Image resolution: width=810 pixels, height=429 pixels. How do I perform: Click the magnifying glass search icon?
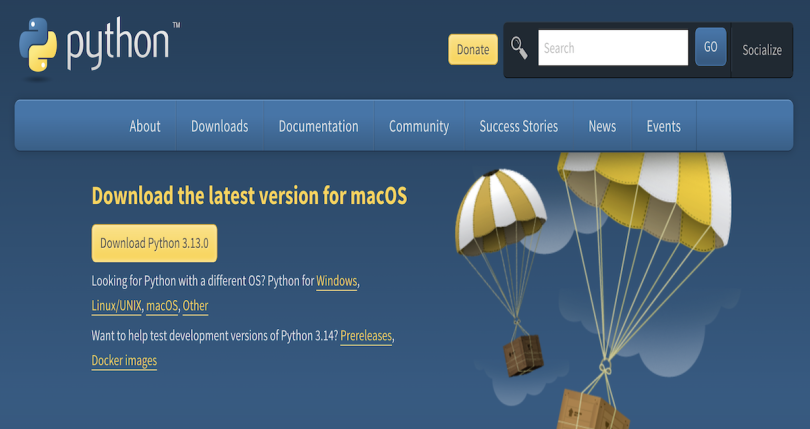(519, 47)
